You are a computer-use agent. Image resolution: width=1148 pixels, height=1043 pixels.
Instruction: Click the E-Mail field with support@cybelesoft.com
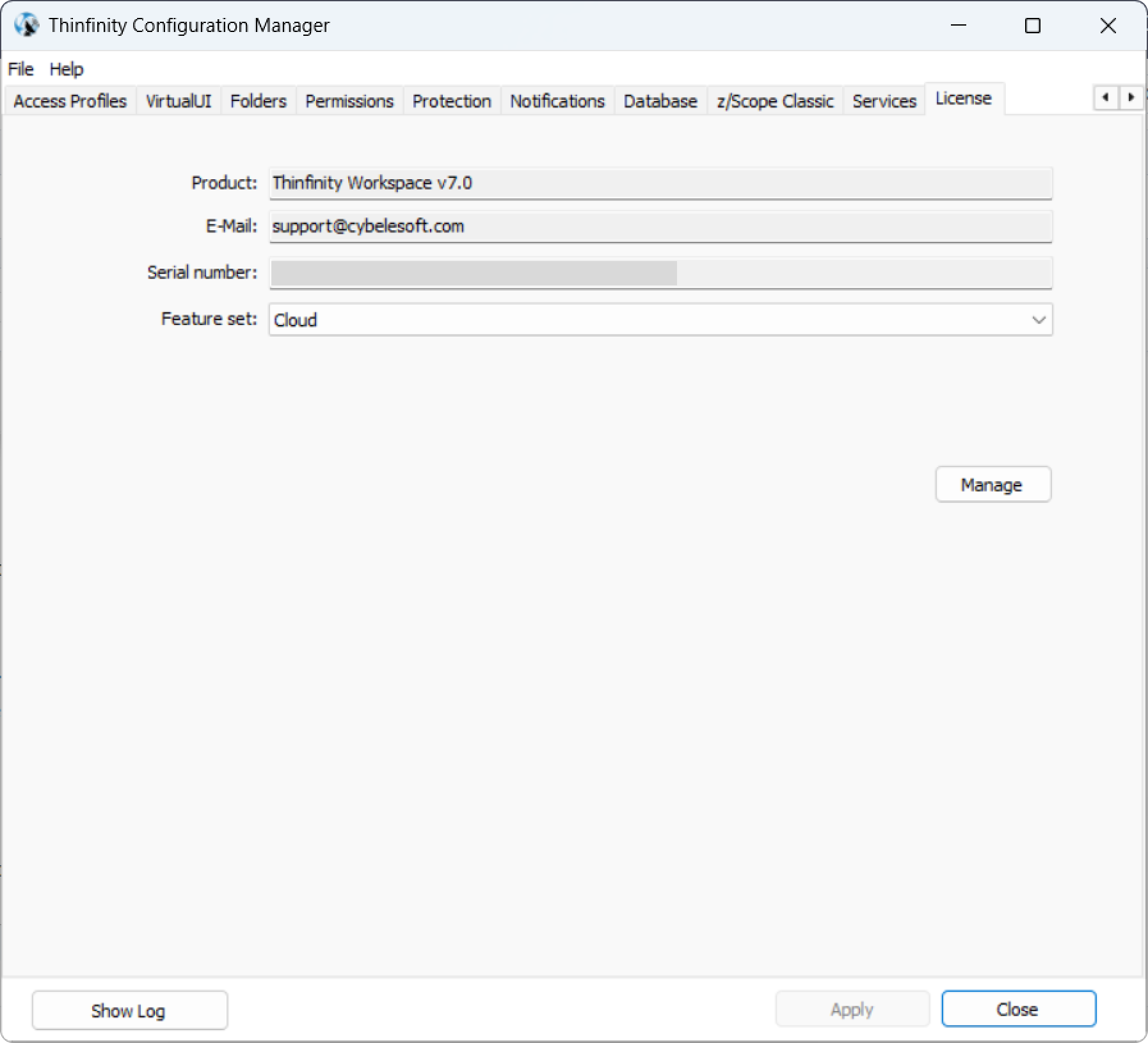pyautogui.click(x=661, y=227)
